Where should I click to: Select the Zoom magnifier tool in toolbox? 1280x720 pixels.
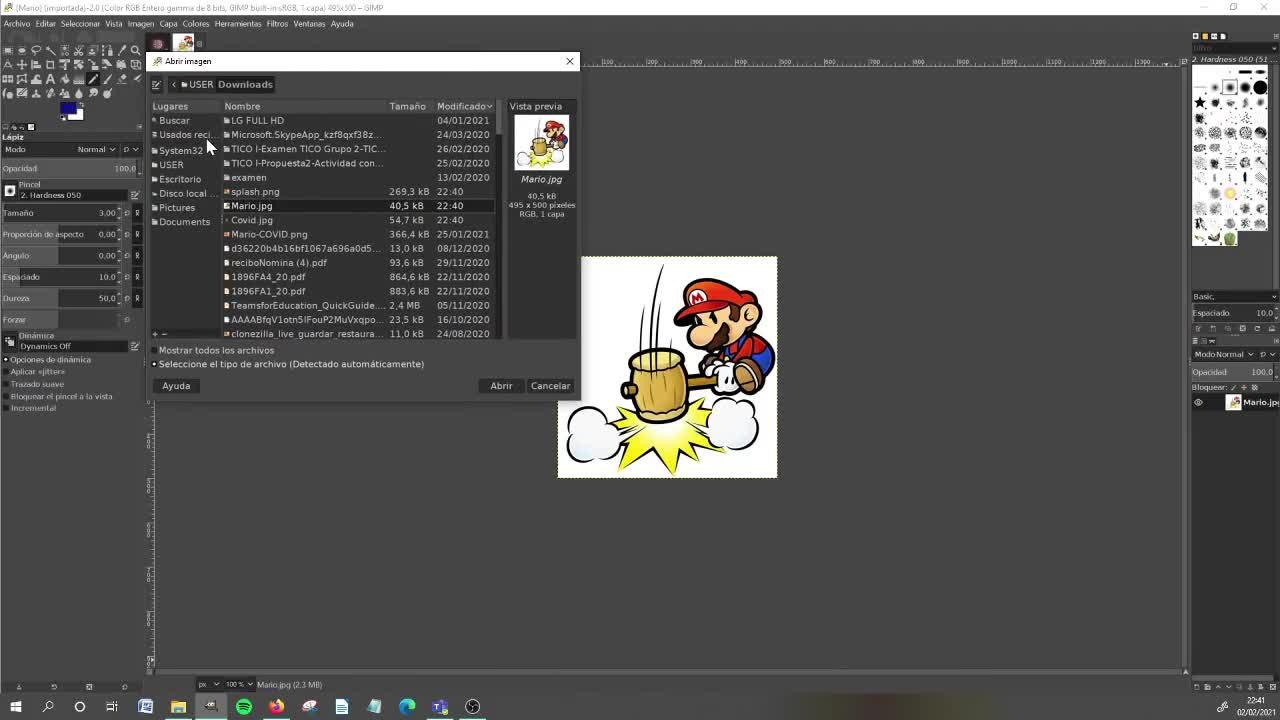(136, 50)
